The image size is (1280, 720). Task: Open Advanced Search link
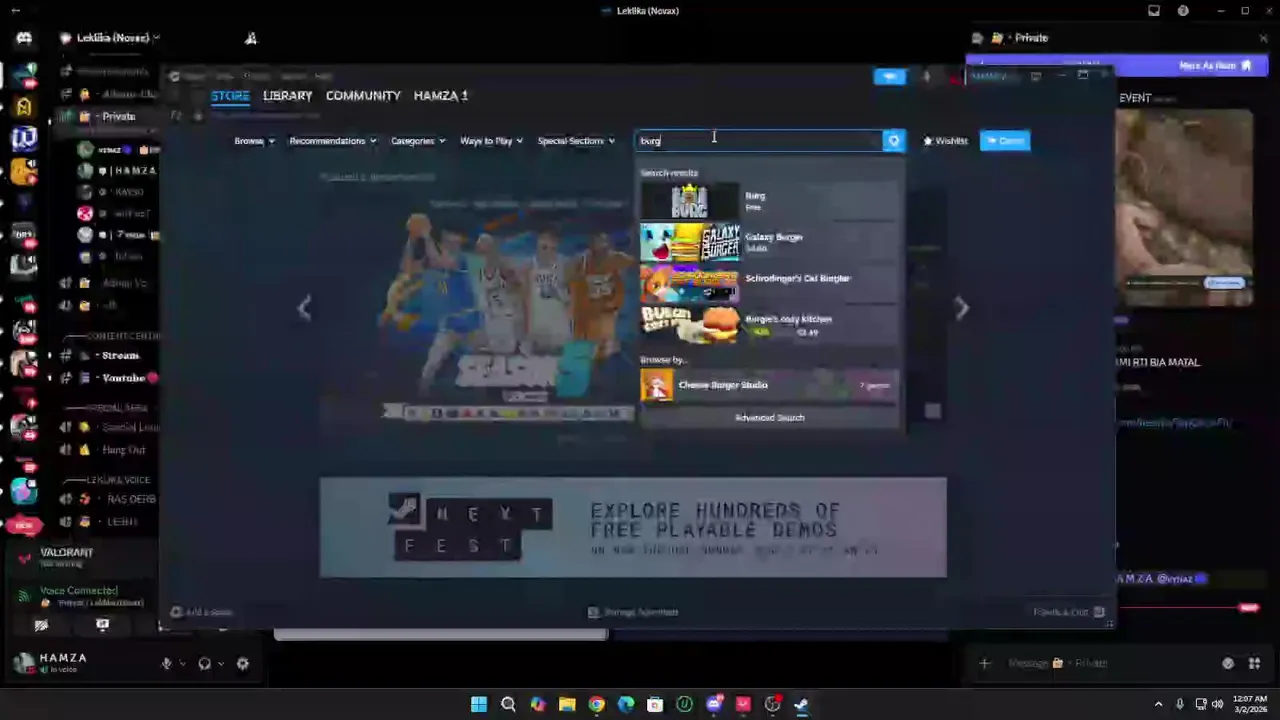tap(769, 418)
